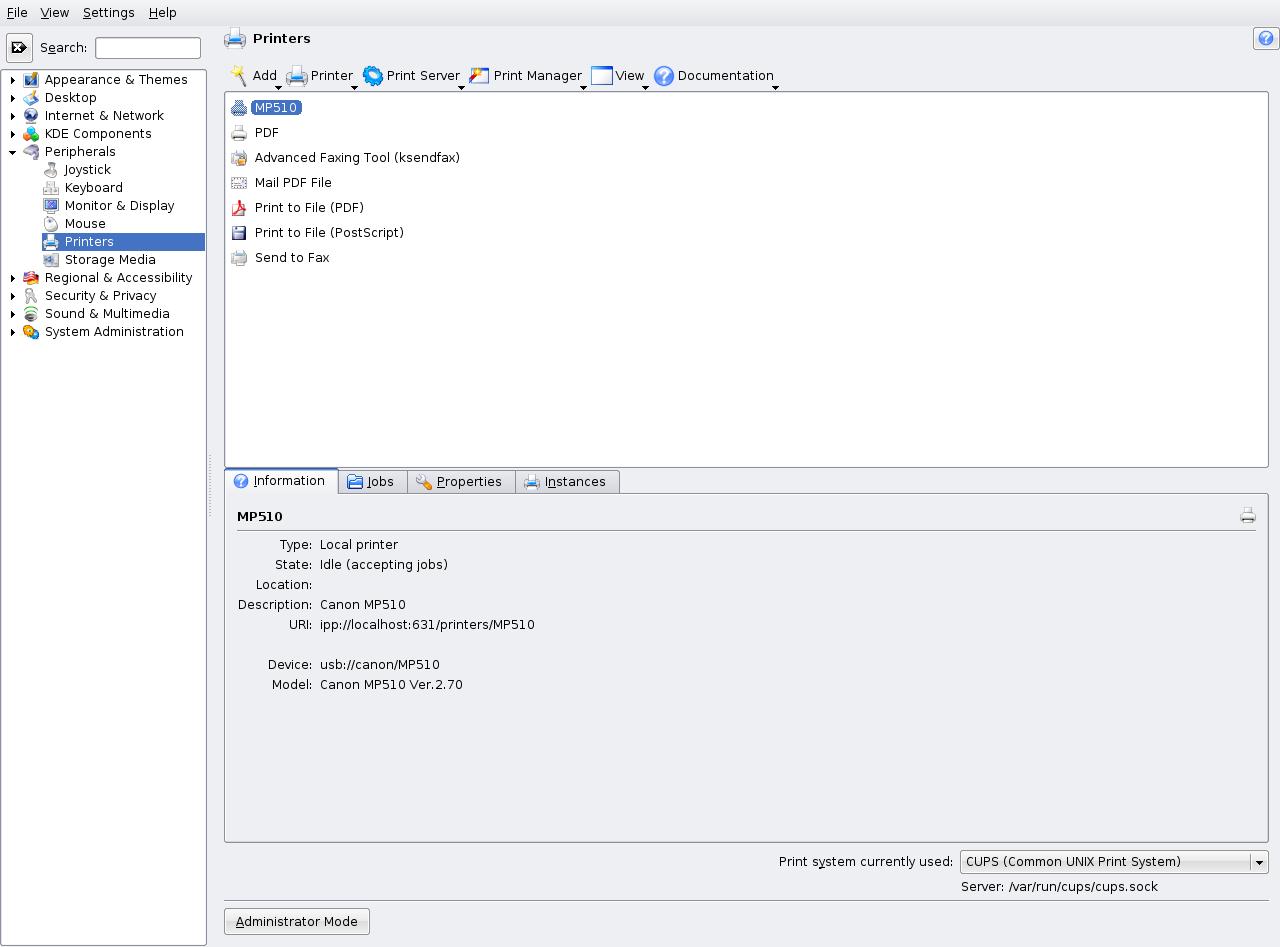This screenshot has height=947, width=1280.
Task: Expand the KDE Components tree node
Action: coord(13,134)
